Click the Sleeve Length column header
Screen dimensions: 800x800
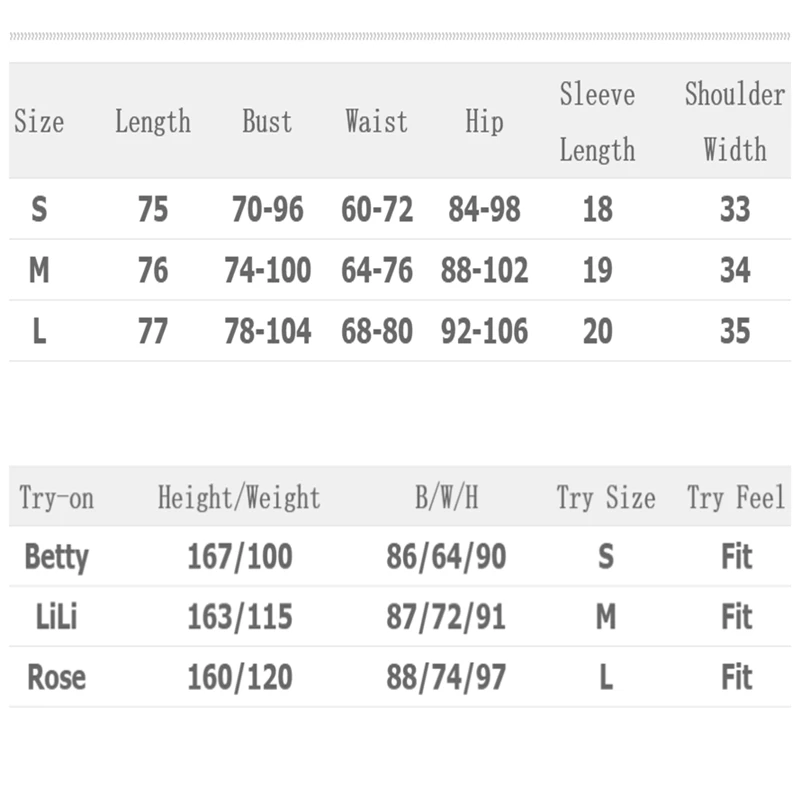[597, 122]
